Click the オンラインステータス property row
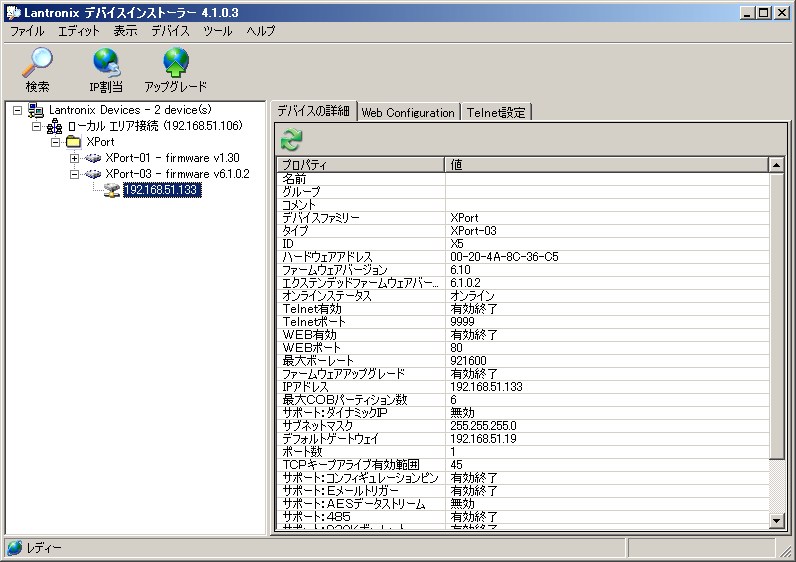Image resolution: width=796 pixels, height=562 pixels. click(523, 296)
